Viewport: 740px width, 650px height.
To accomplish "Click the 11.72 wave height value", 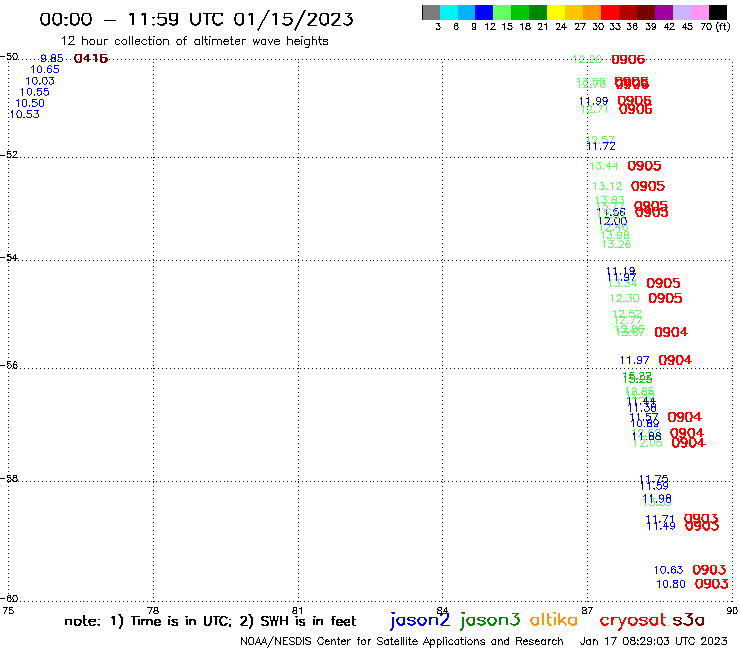I will click(x=601, y=146).
